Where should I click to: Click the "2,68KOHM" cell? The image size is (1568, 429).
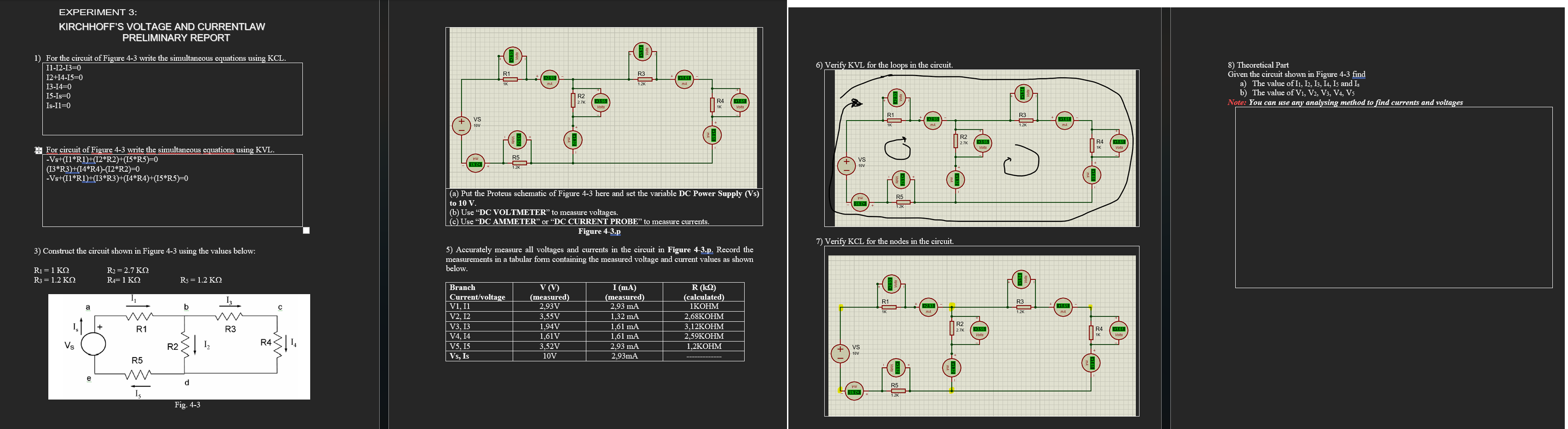click(x=704, y=316)
